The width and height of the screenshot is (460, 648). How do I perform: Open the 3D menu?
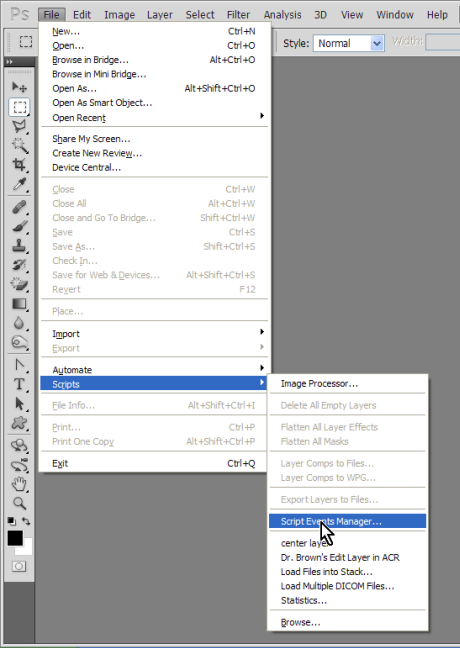320,15
